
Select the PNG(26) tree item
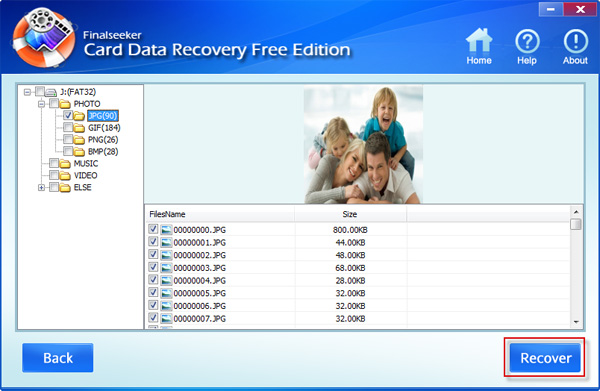(x=103, y=140)
